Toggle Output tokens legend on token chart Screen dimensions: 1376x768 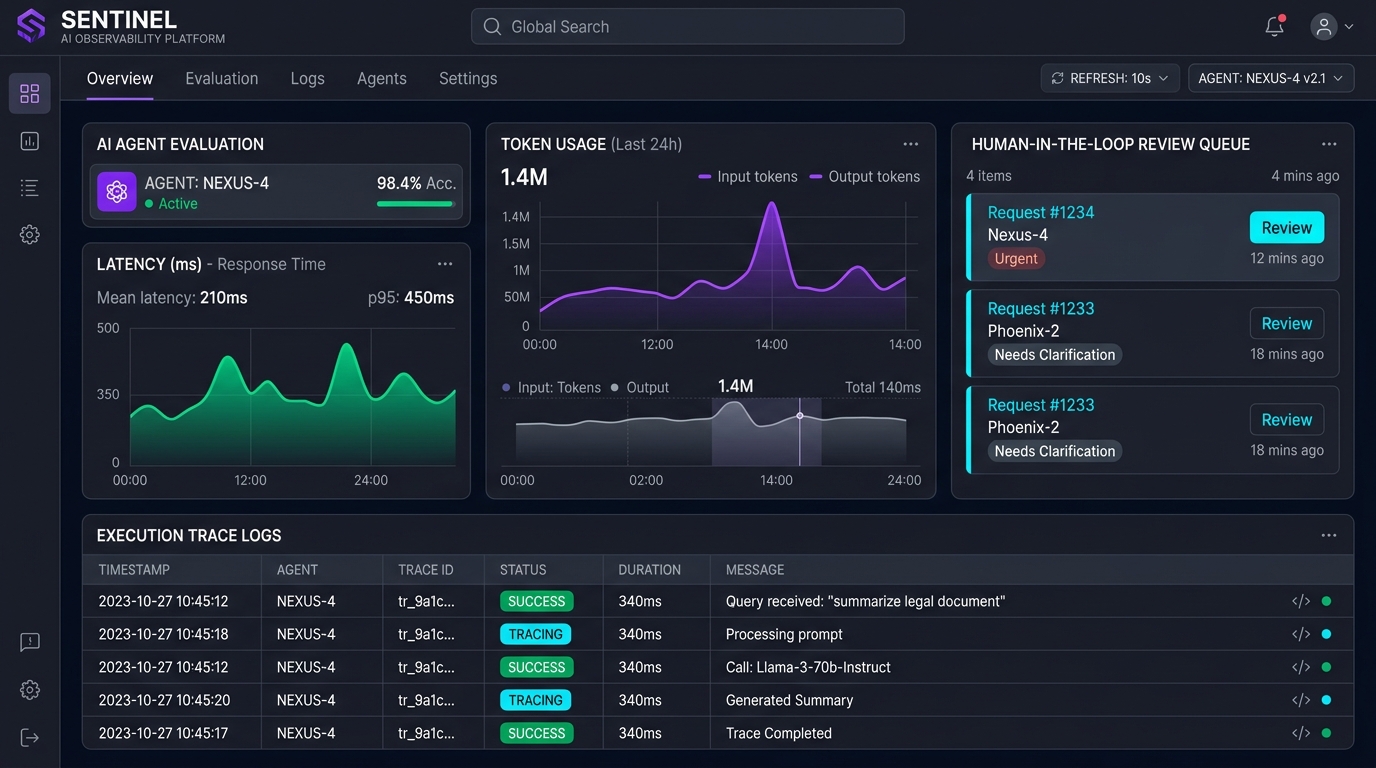864,176
